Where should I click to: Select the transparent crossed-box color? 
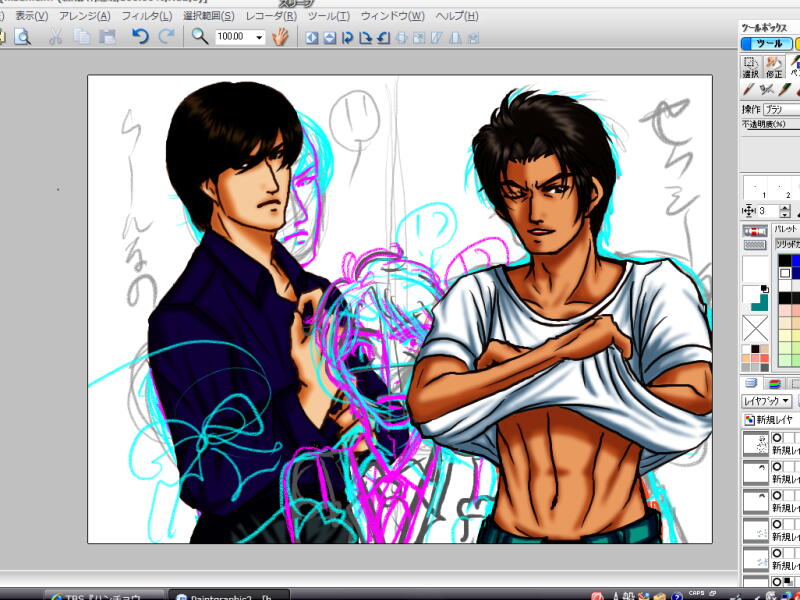point(755,328)
